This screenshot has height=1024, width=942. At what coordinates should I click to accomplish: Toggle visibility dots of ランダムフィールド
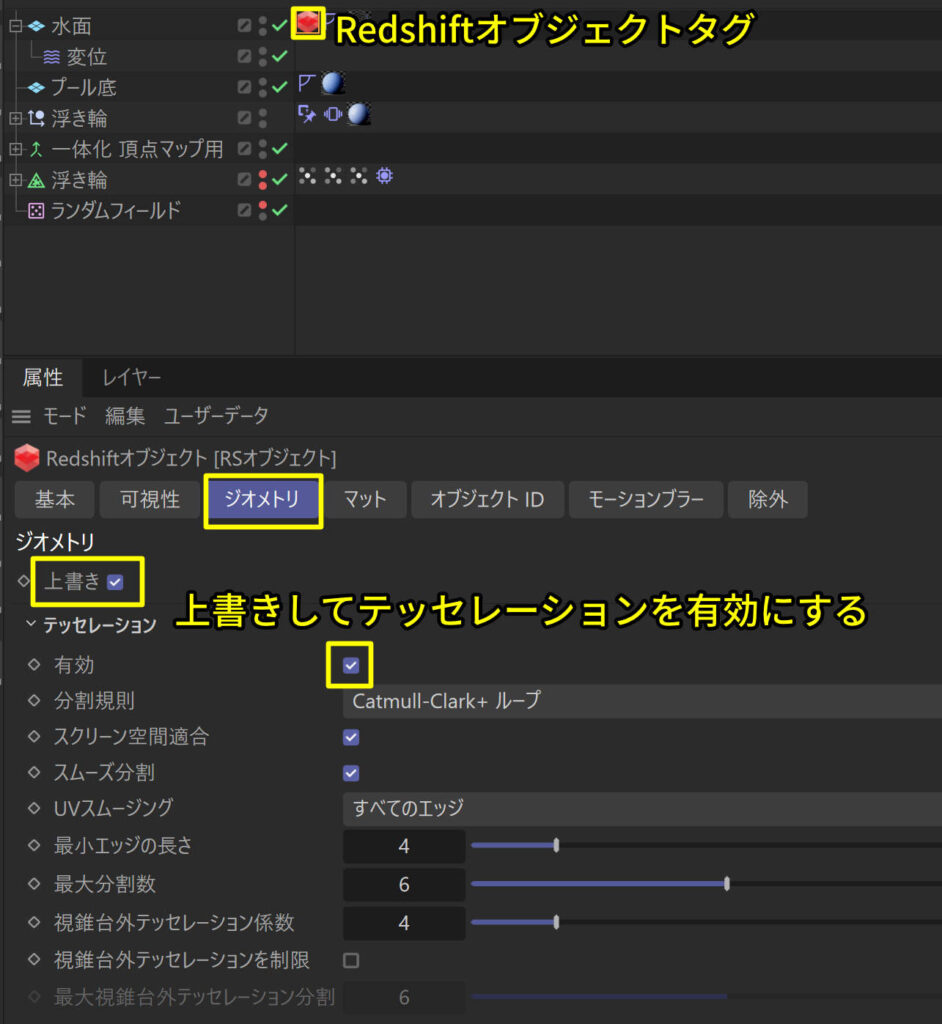tap(263, 210)
